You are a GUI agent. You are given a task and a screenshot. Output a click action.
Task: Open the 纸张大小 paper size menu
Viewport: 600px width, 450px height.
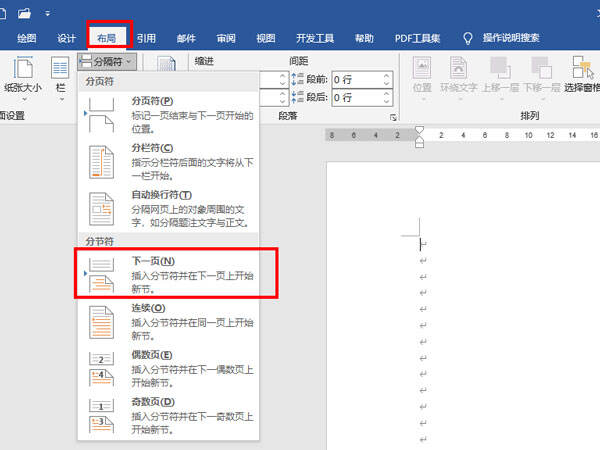[23, 79]
